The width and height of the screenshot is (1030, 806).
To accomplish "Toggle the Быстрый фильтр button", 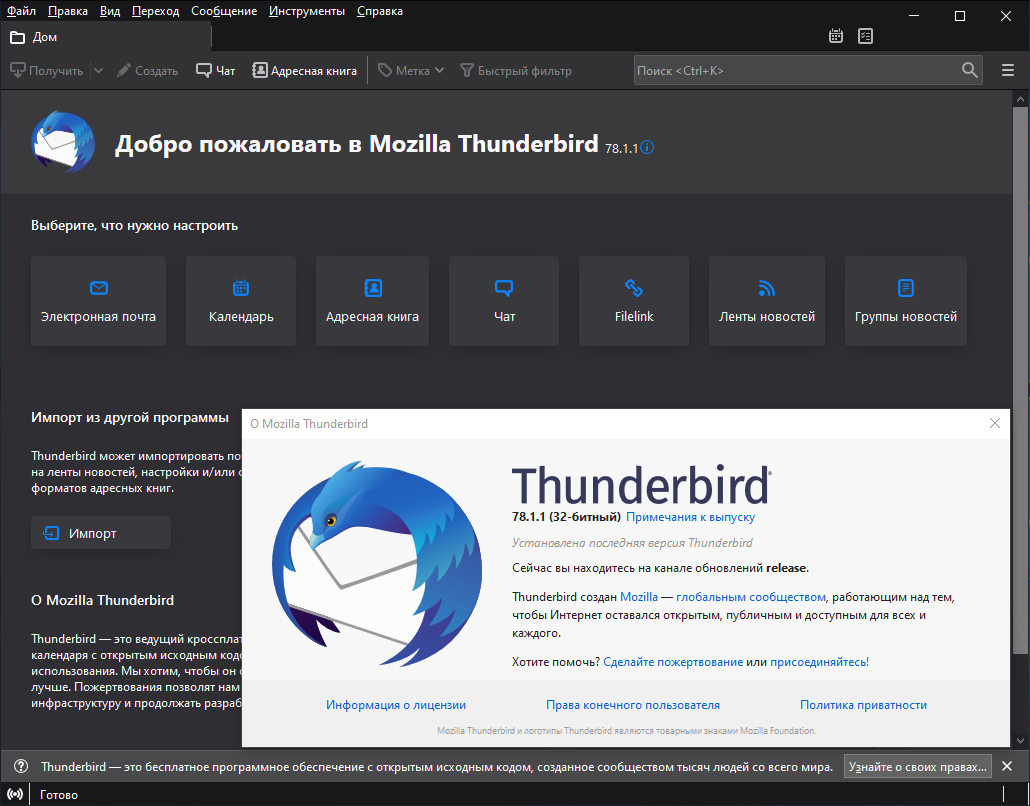I will (x=516, y=70).
